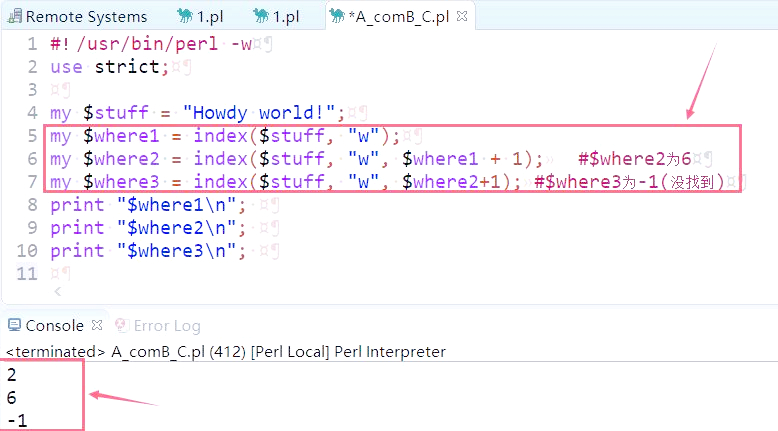Click the comment '#$where2为6'
778x431 pixels.
[635, 159]
